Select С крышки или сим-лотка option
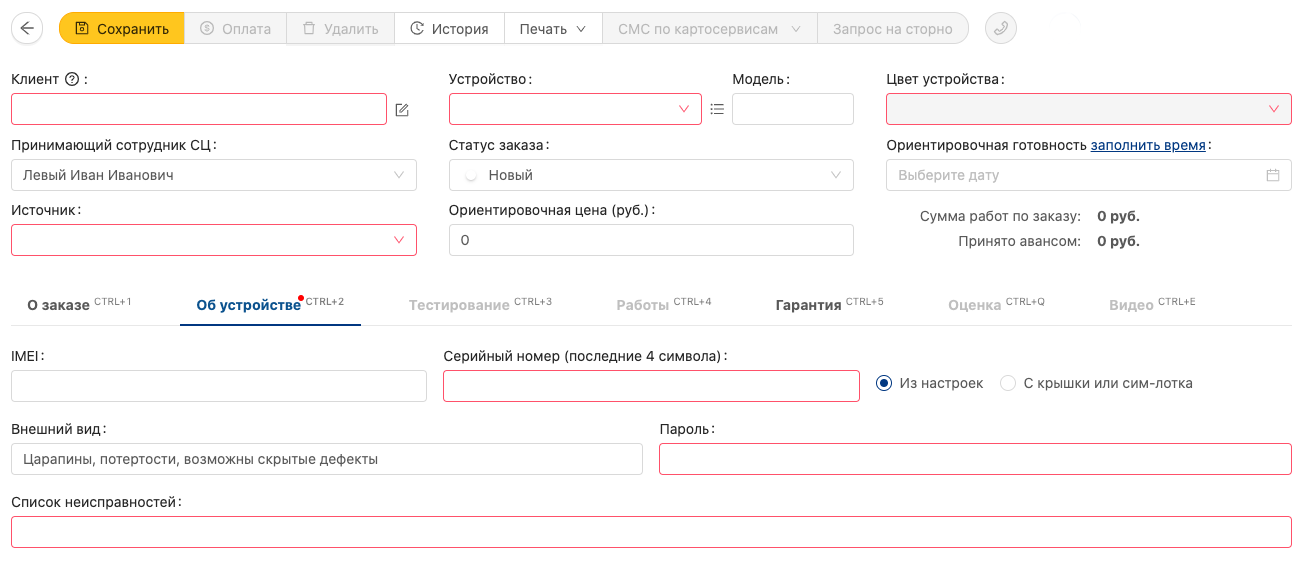 (x=1008, y=383)
